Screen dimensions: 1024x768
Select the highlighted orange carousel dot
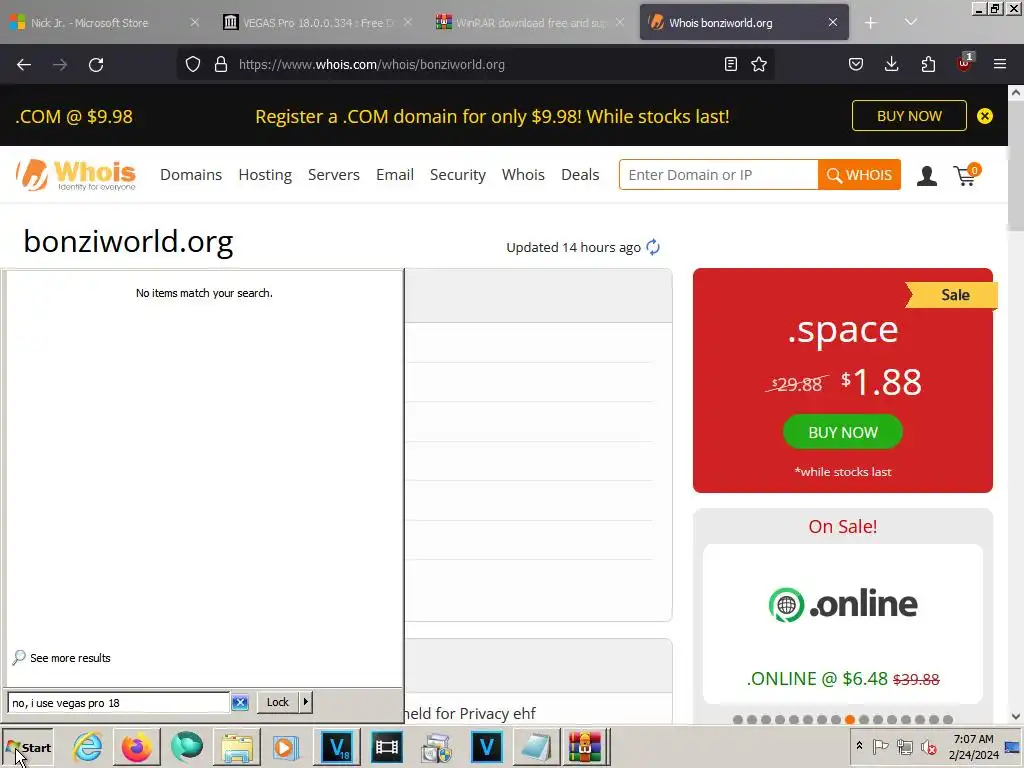[850, 720]
